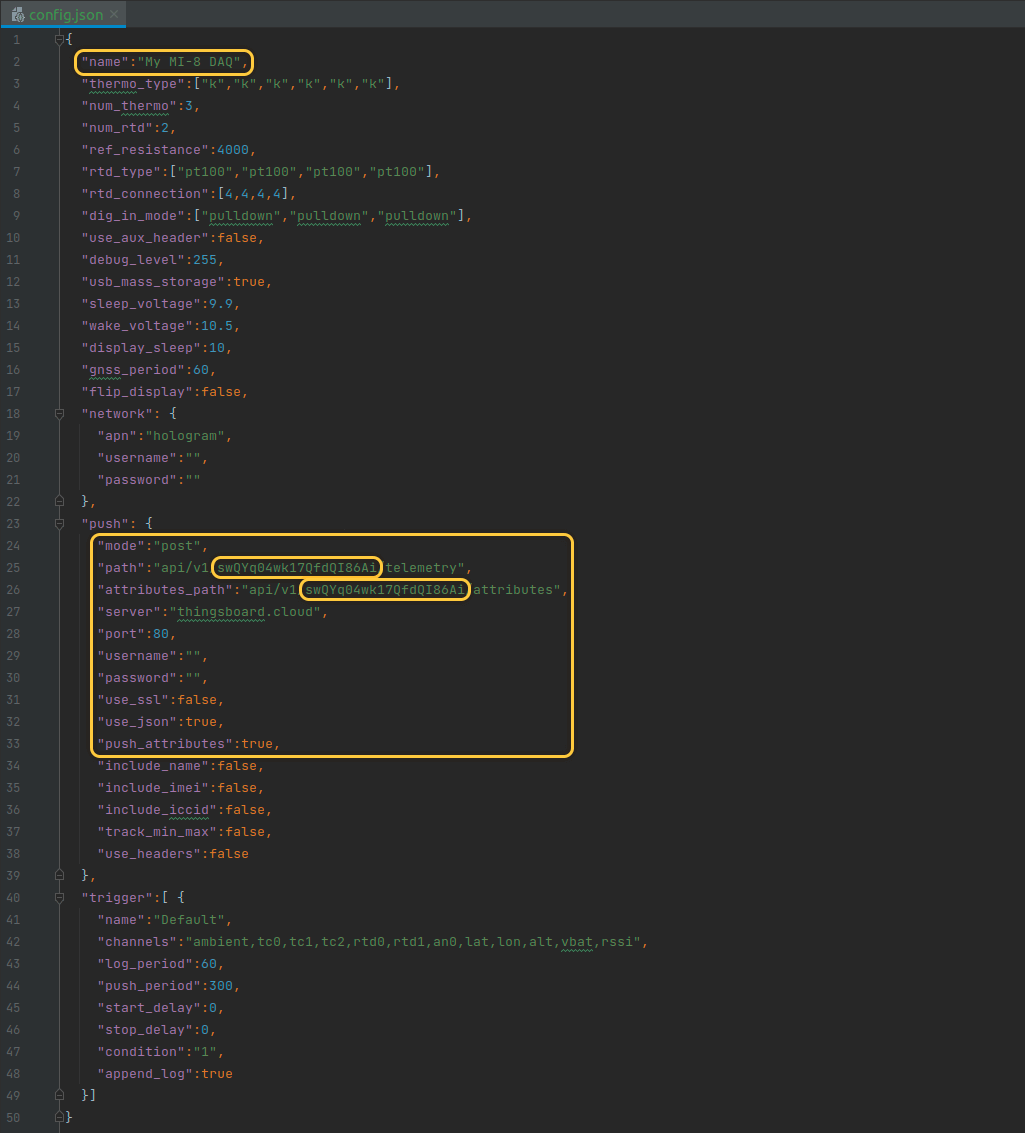Fold the "trigger" array on line 40
Screen dimensions: 1025x1133
pos(59,897)
